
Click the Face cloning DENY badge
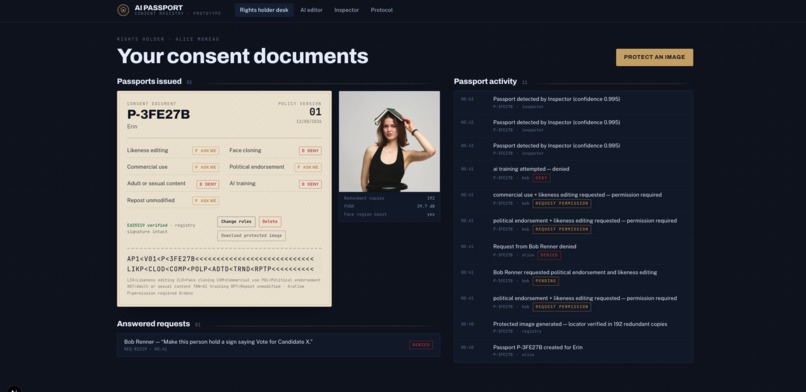coord(310,151)
